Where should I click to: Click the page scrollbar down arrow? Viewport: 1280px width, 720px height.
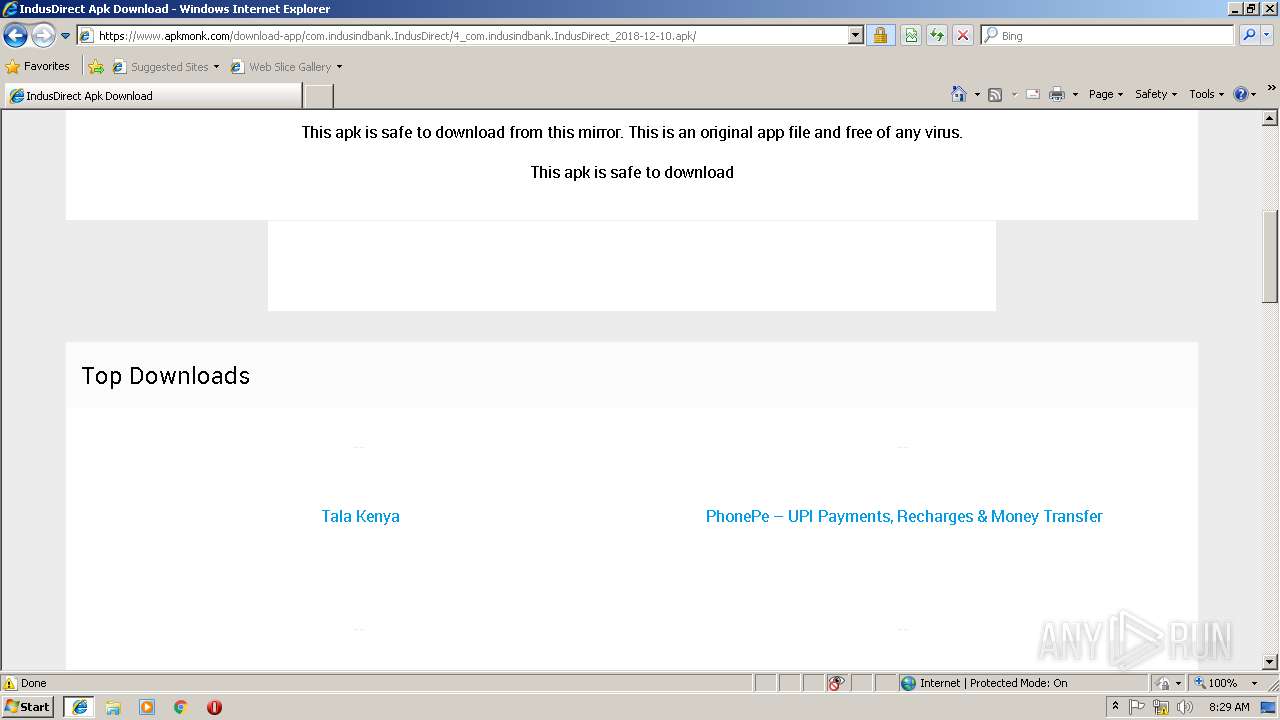[1270, 662]
